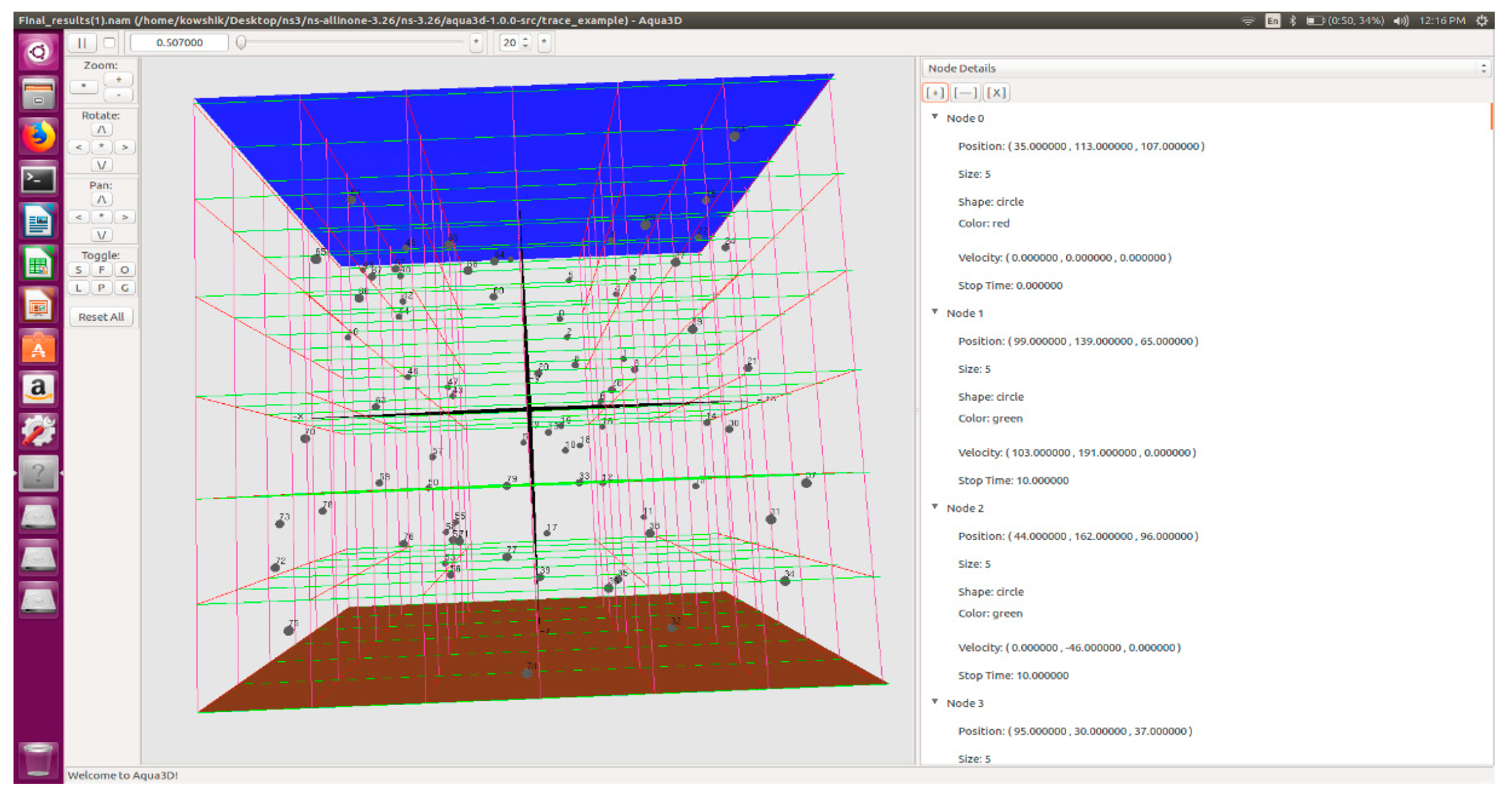Viewport: 1512px width, 795px height.
Task: Collapse the Node 2 tree entry
Action: [935, 507]
